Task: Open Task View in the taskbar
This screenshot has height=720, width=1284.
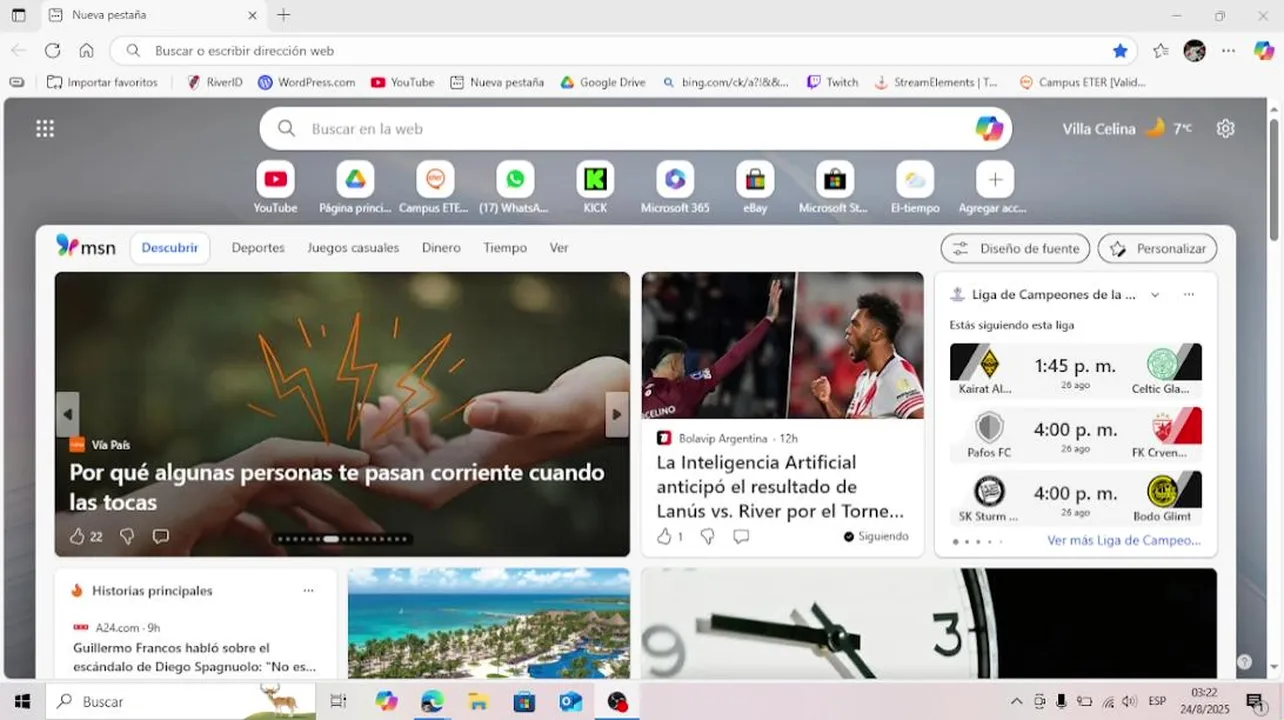Action: (x=338, y=701)
